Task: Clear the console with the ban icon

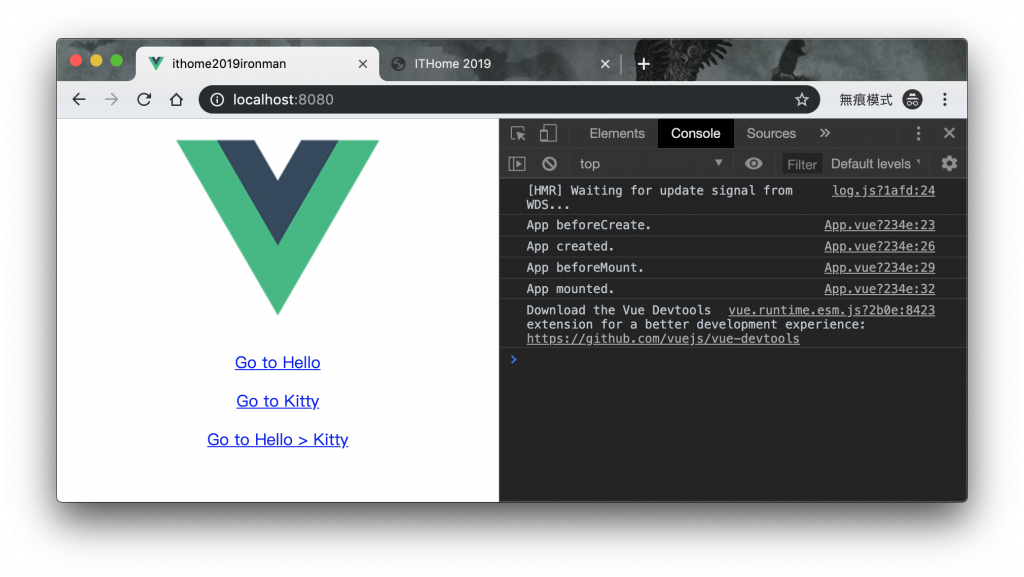Action: (x=550, y=164)
